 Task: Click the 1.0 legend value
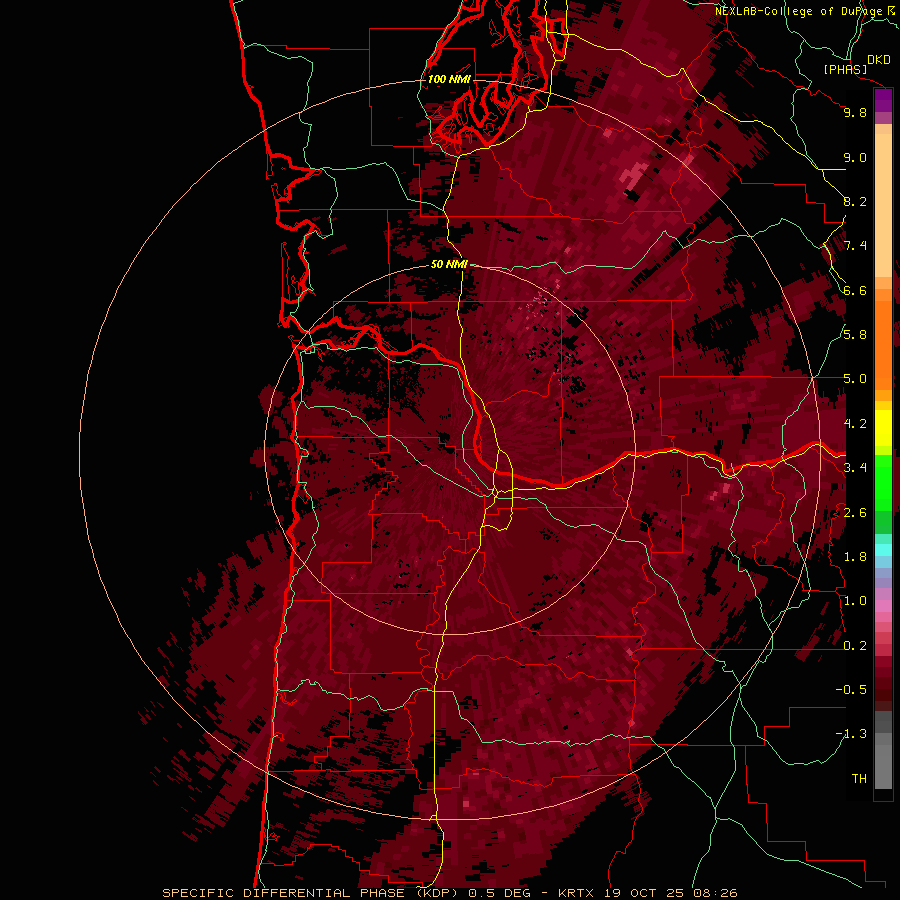(x=855, y=601)
